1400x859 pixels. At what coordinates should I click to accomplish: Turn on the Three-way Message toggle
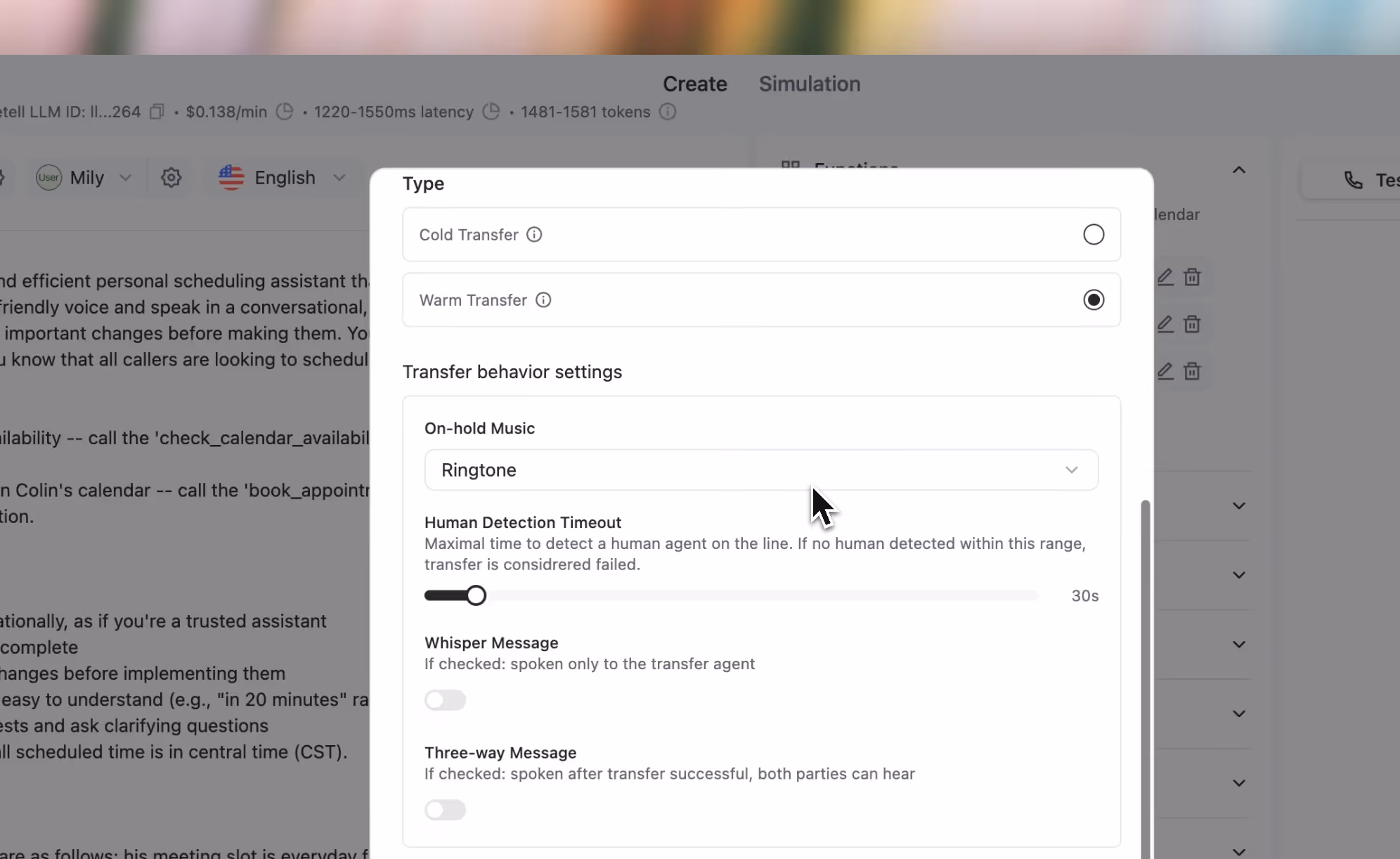(x=445, y=810)
